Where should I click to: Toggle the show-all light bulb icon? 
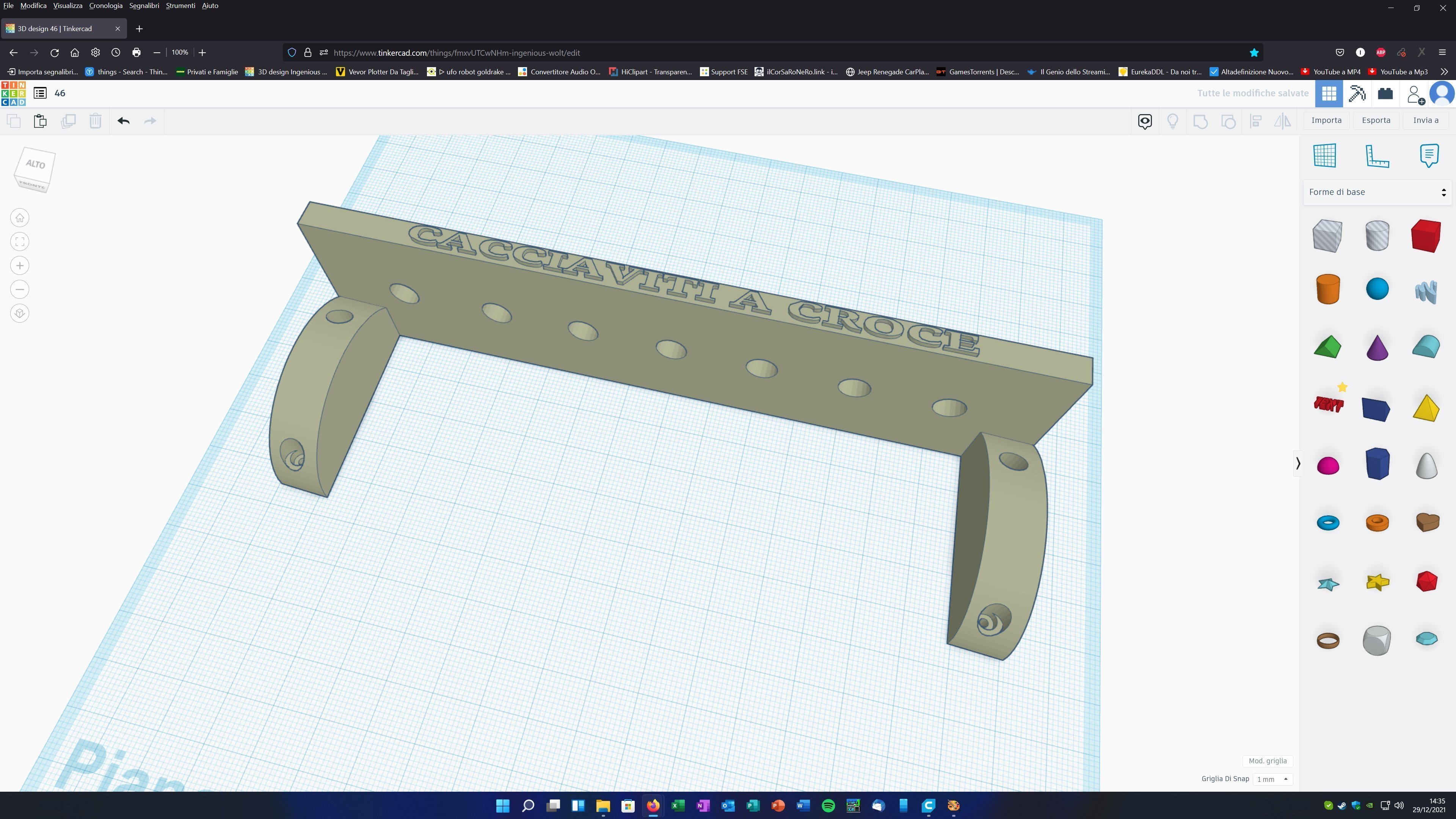point(1172,121)
